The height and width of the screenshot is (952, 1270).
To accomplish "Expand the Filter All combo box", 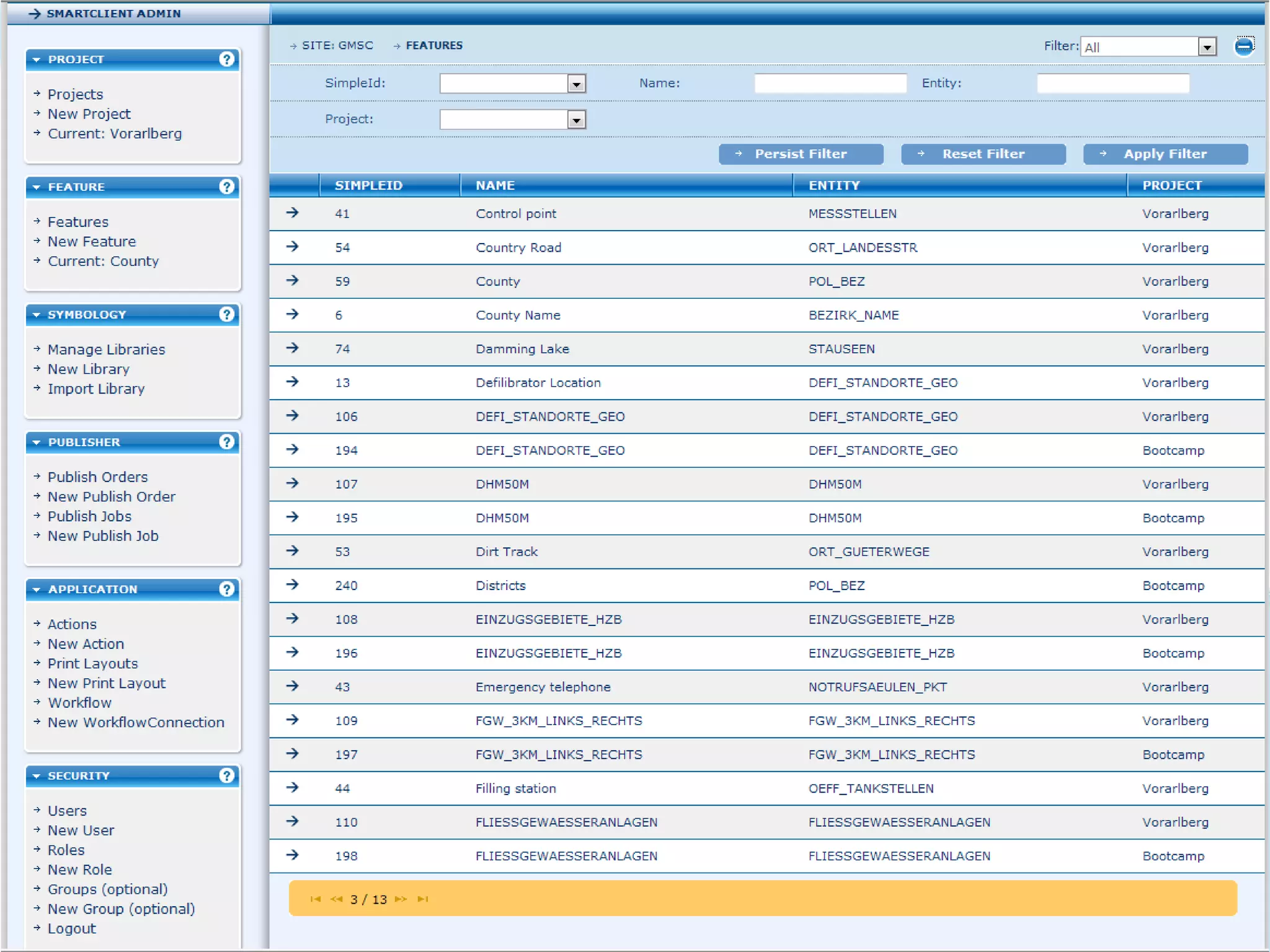I will pos(1206,47).
